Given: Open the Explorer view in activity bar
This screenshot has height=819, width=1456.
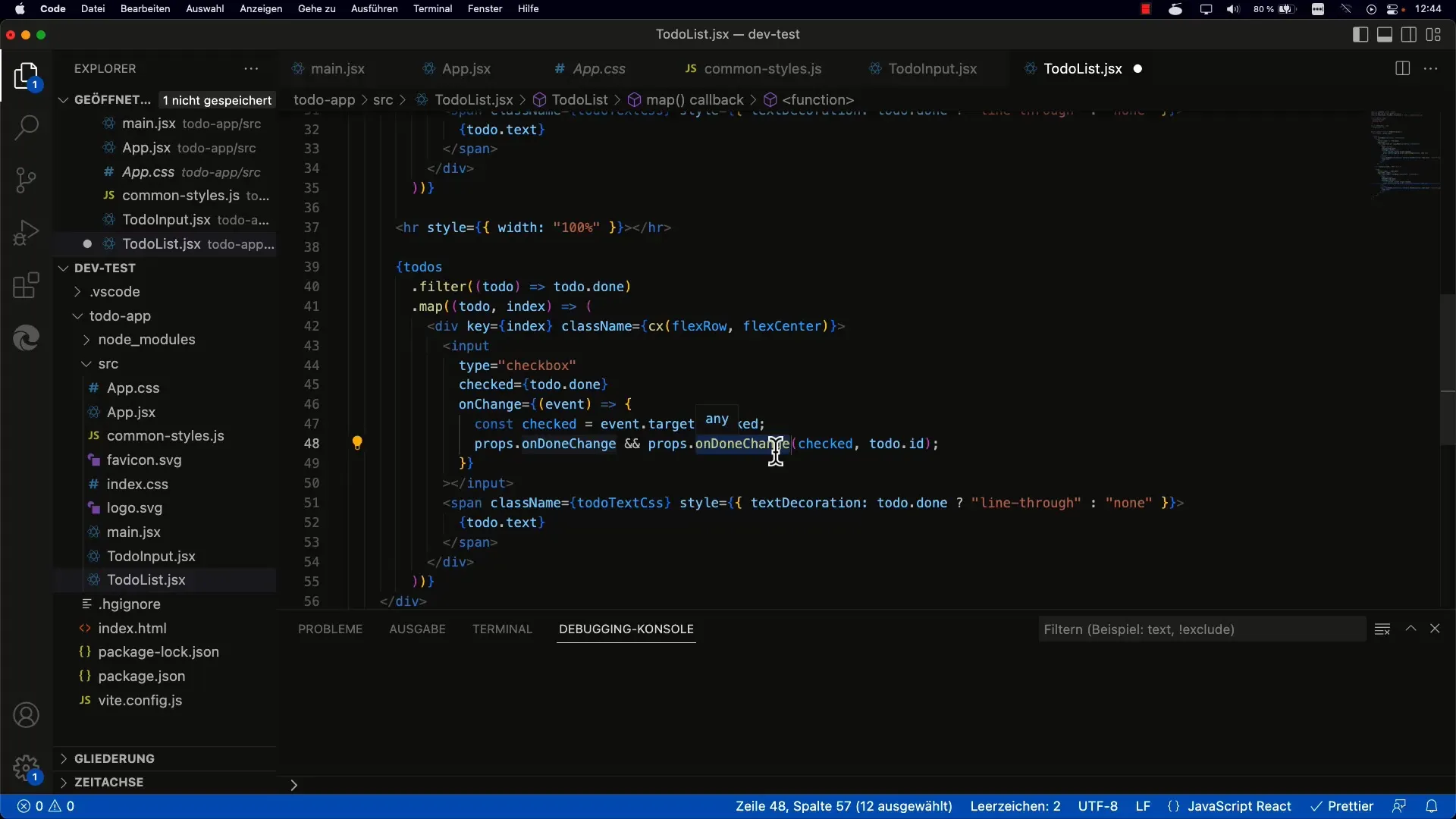Looking at the screenshot, I should point(27,76).
